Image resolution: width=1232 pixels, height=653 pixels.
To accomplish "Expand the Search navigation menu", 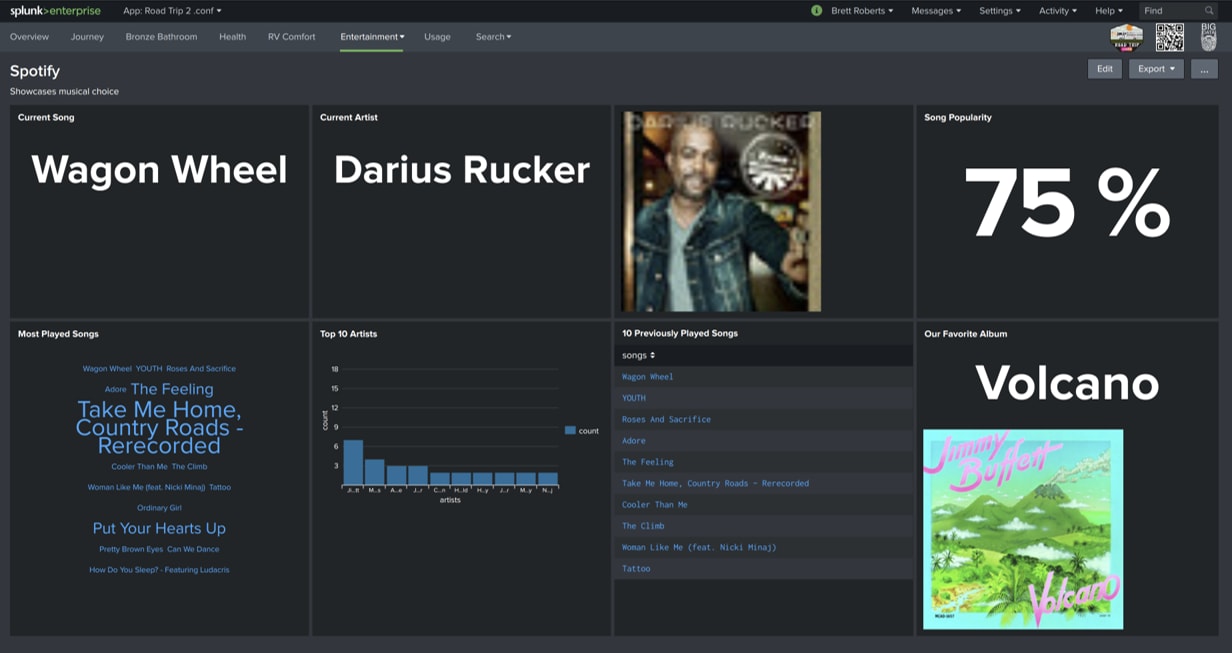I will coord(493,37).
